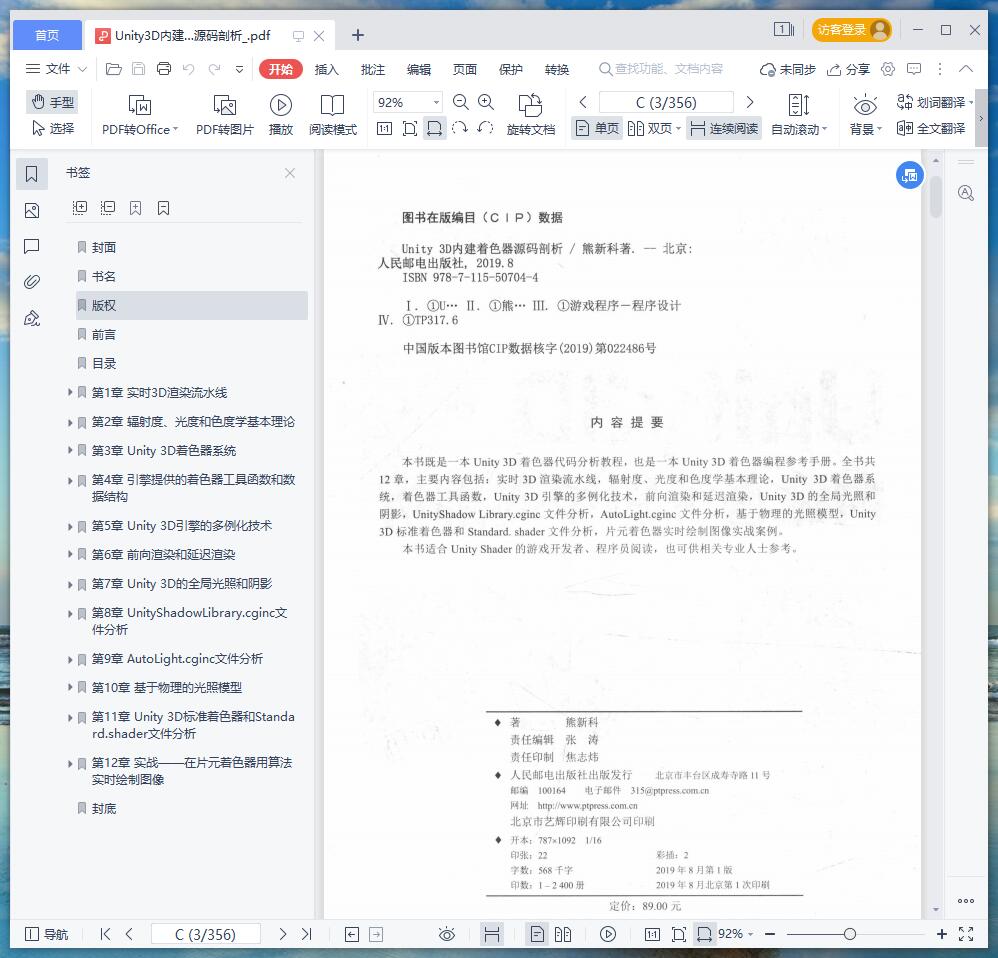This screenshot has width=998, height=958.
Task: Click the search function field
Action: pos(662,69)
